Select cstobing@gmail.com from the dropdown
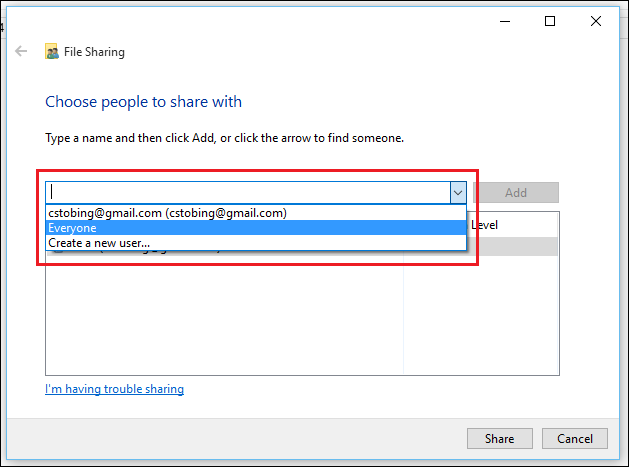Viewport: 629px width, 467px height. point(167,212)
